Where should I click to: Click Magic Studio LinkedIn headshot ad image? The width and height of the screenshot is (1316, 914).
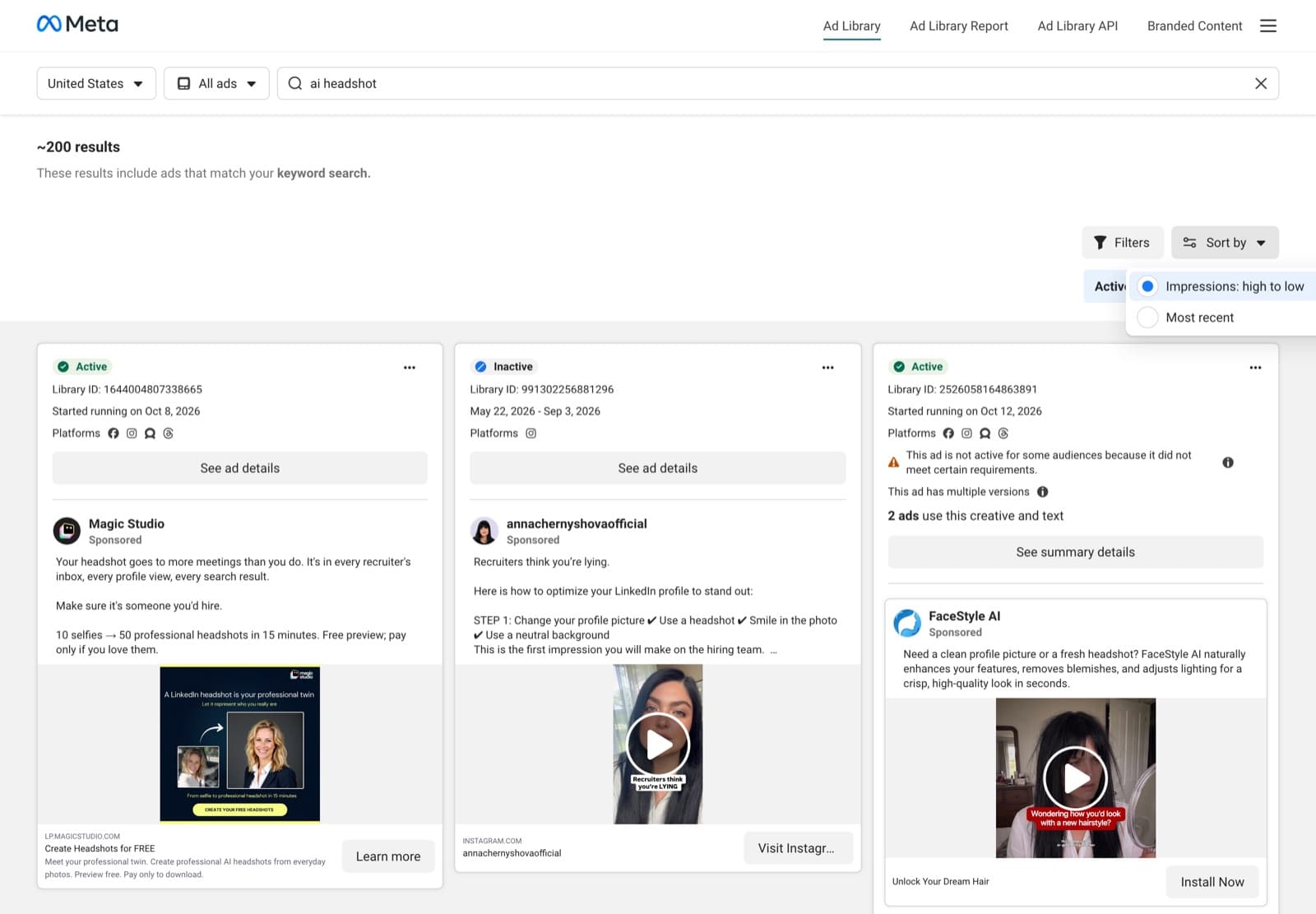point(239,744)
